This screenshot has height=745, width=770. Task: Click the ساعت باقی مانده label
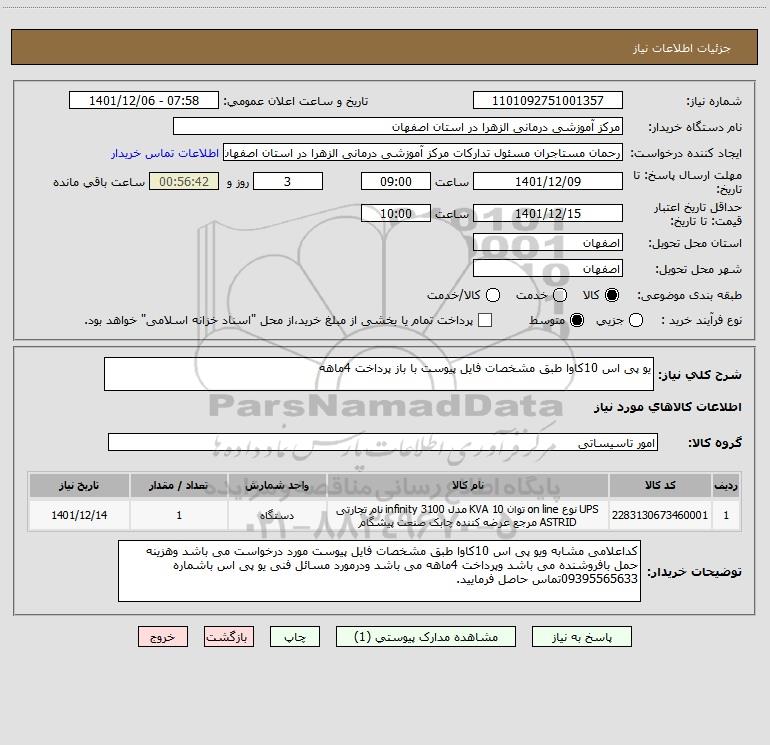click(99, 182)
